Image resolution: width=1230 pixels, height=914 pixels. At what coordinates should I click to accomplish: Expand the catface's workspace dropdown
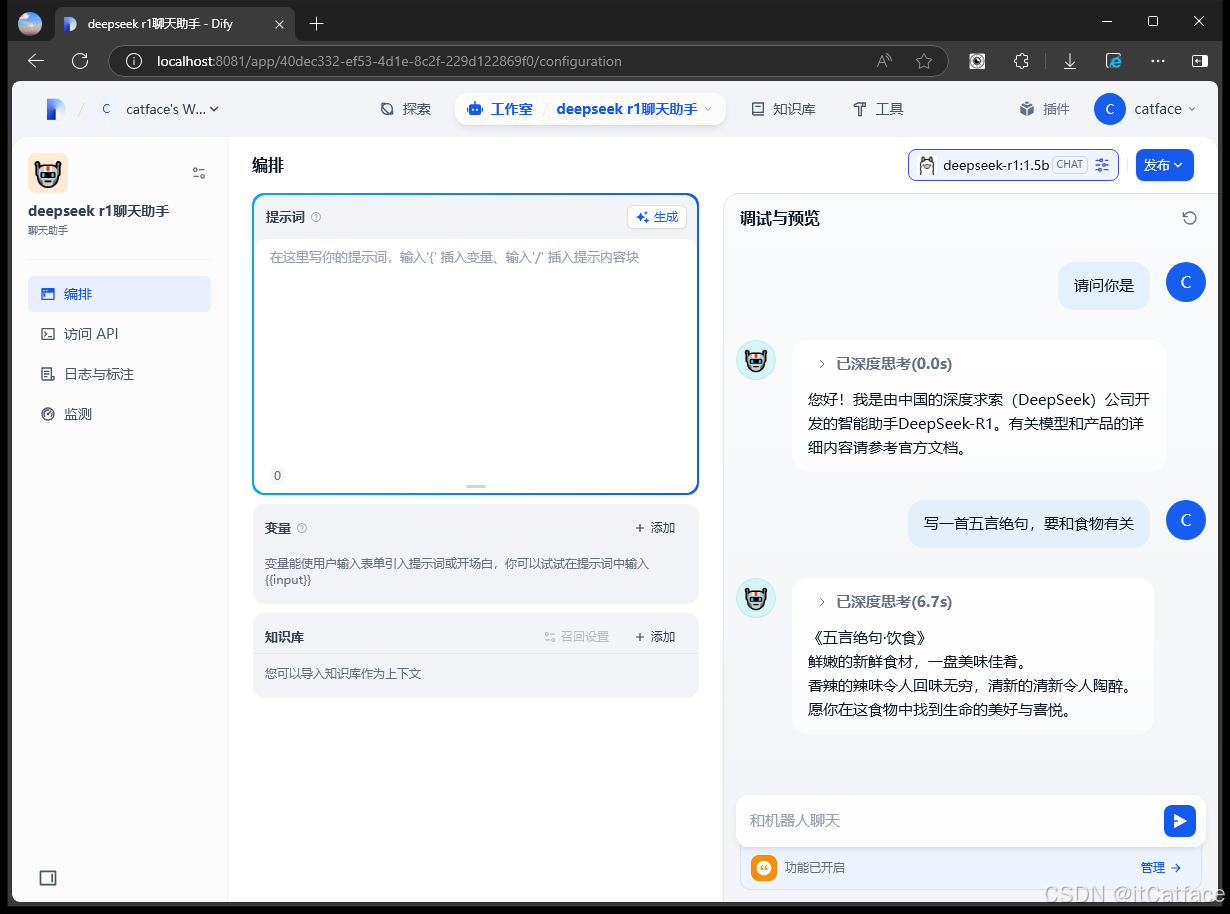click(160, 109)
